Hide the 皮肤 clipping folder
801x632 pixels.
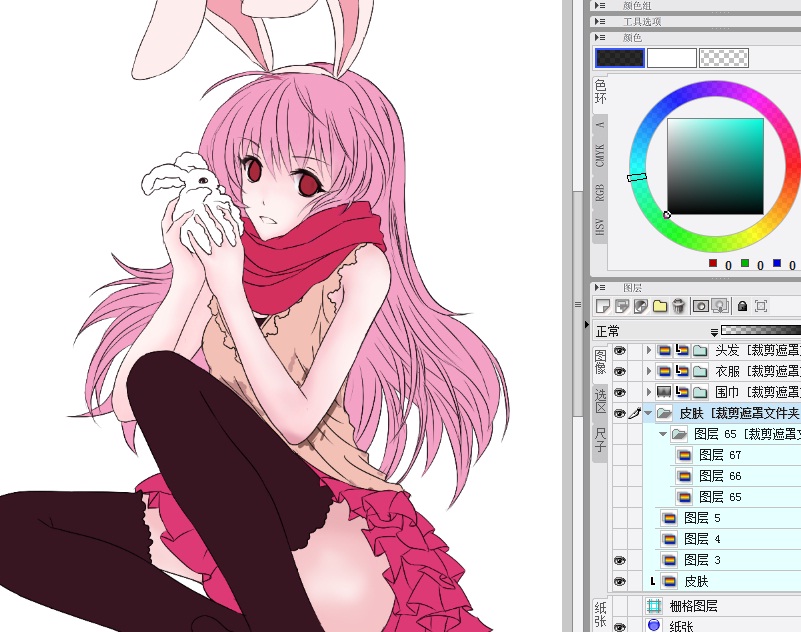point(620,413)
